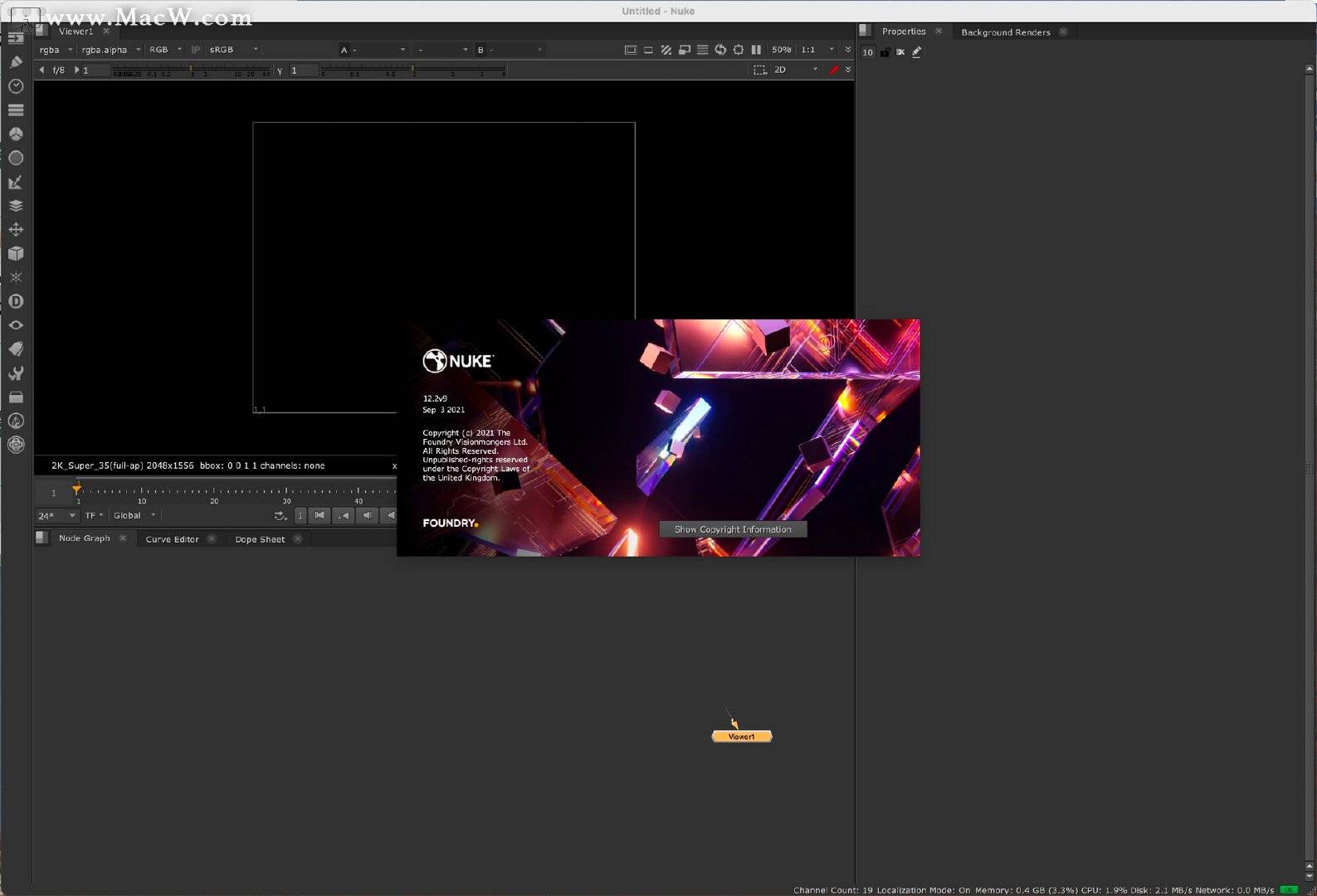Toggle the wide display frame icon in Viewer toolbar
The height and width of the screenshot is (896, 1317).
click(x=631, y=50)
